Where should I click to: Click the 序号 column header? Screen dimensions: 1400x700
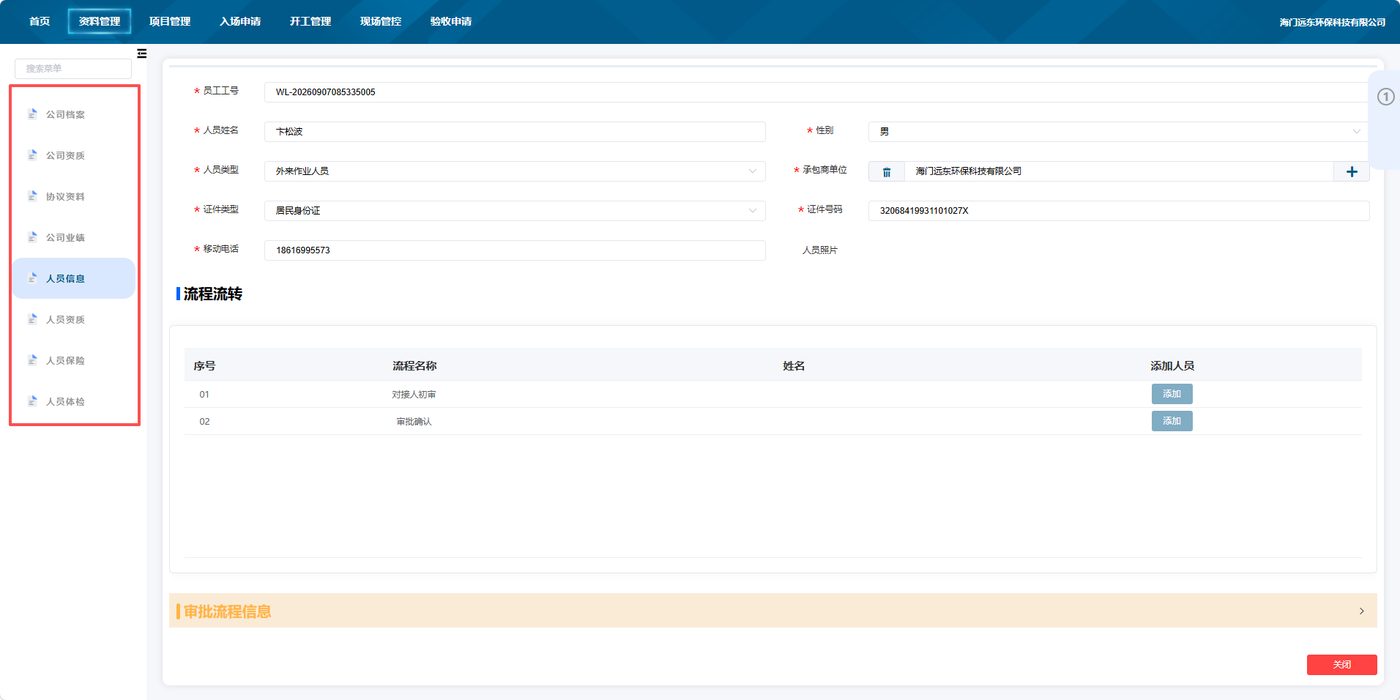coord(204,366)
